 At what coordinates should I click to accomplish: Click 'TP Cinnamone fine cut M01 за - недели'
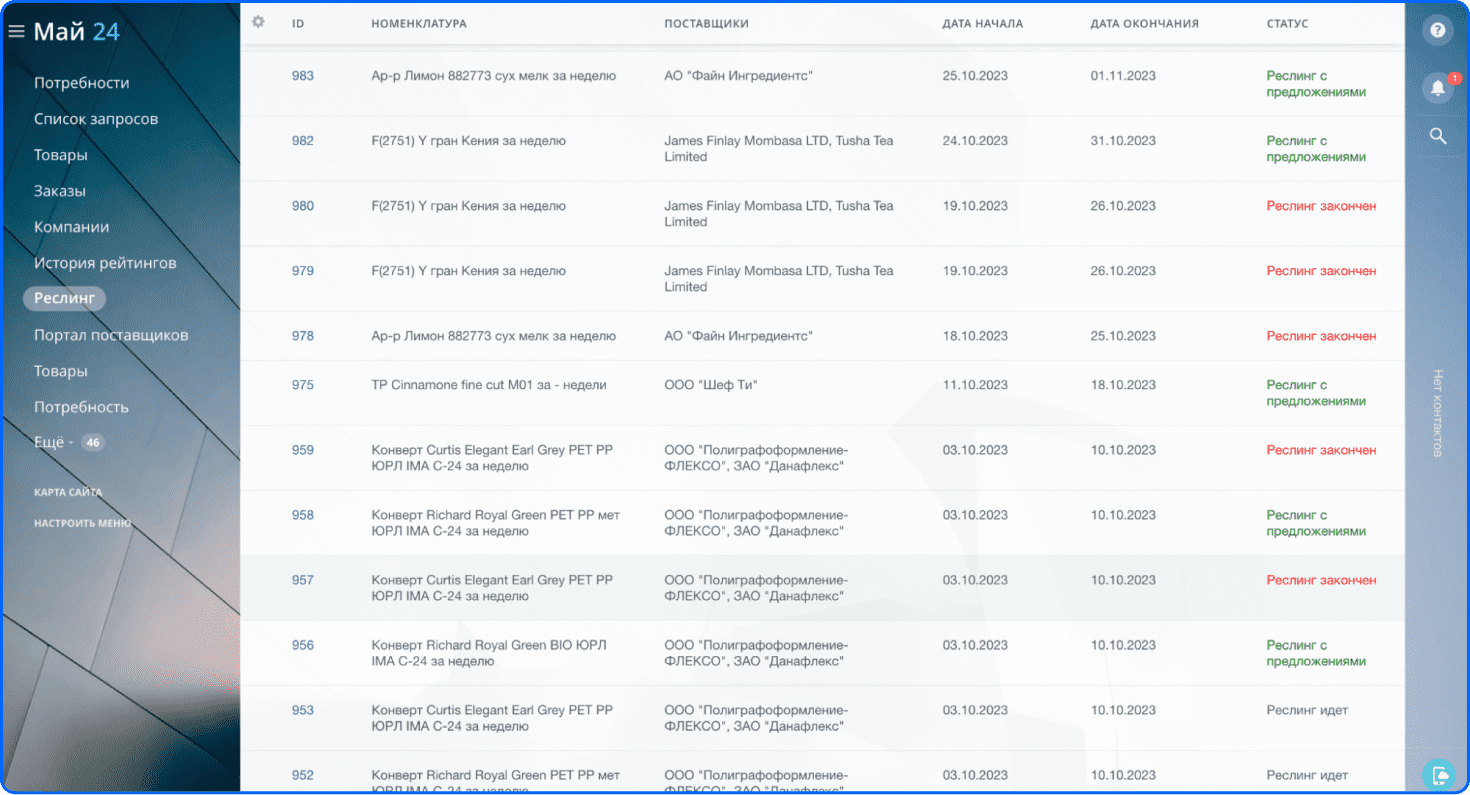[489, 385]
